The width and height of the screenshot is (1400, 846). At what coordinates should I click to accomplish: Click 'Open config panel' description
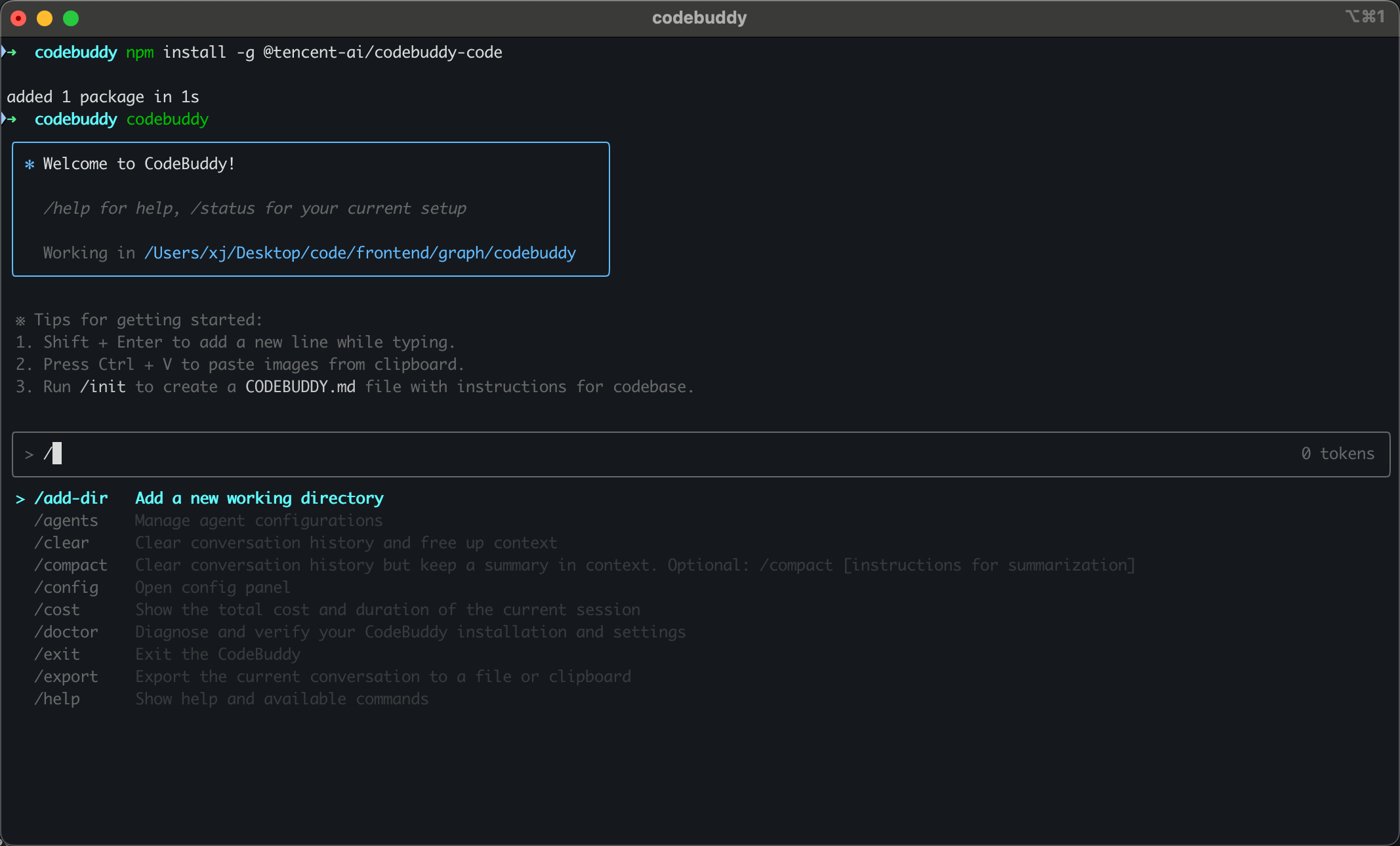(213, 588)
